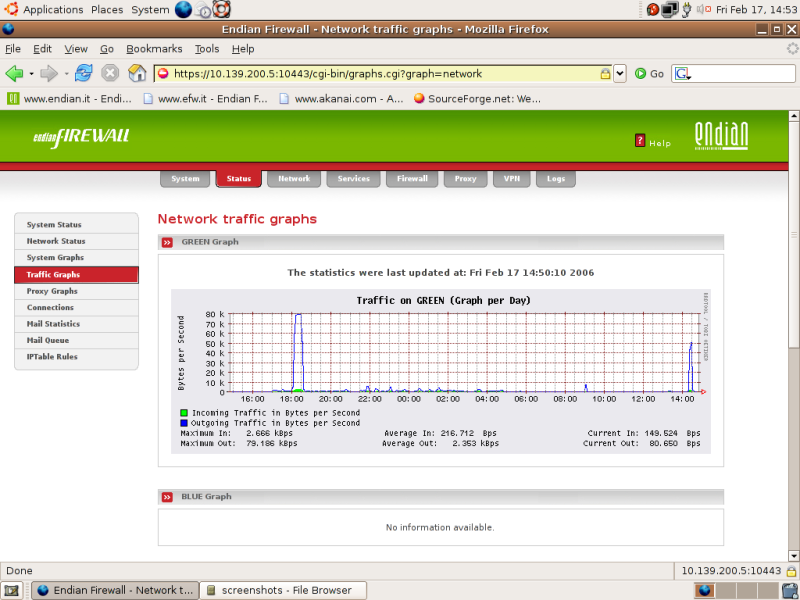
Task: Switch to the Network tab
Action: tap(294, 179)
